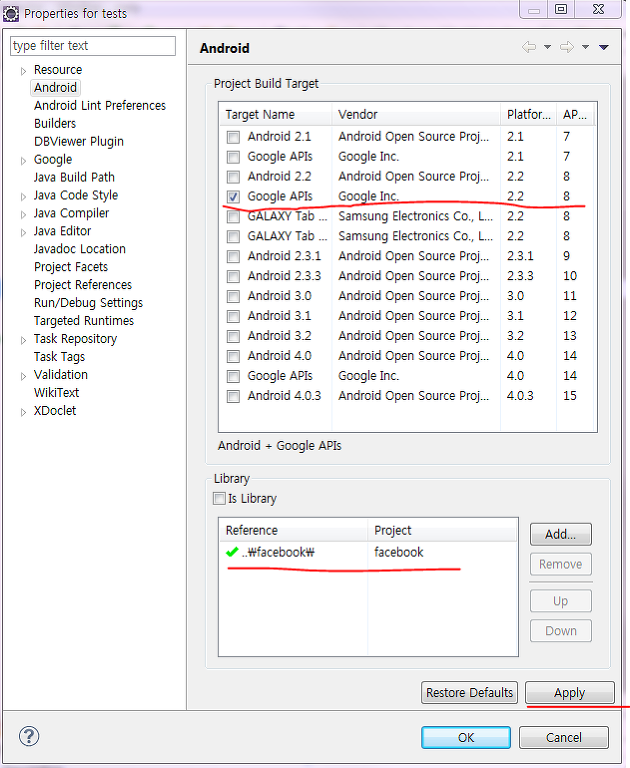Viewport: 630px width, 768px height.
Task: Open the Javadoc Location page
Action: coord(80,249)
